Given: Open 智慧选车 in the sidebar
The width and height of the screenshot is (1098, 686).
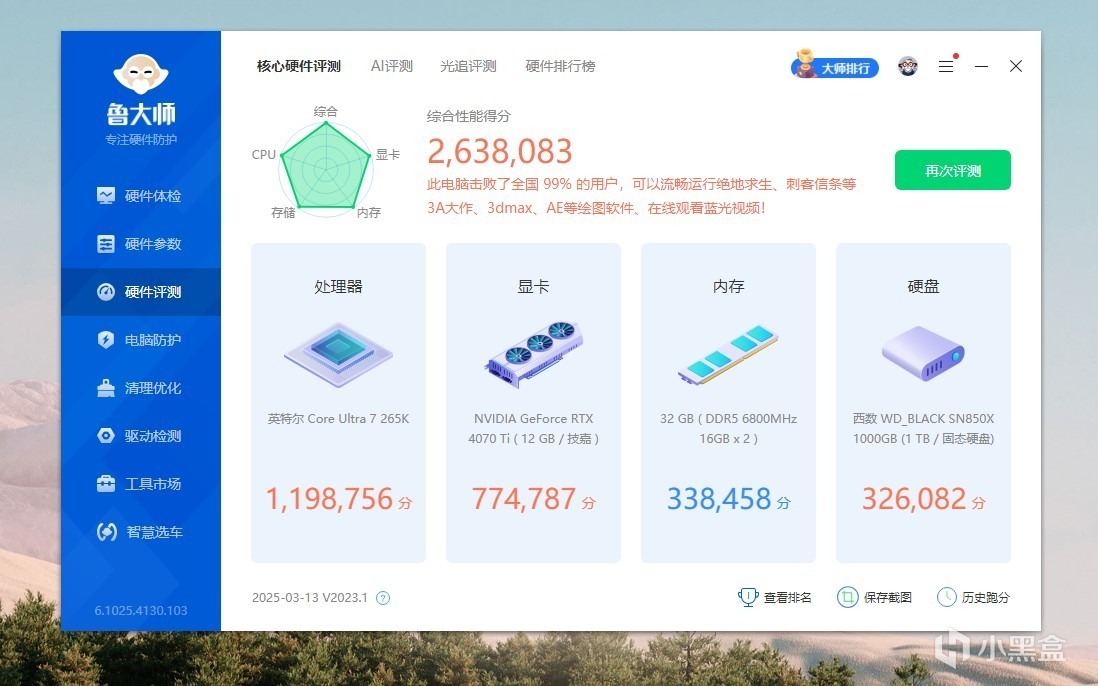Looking at the screenshot, I should click(140, 532).
